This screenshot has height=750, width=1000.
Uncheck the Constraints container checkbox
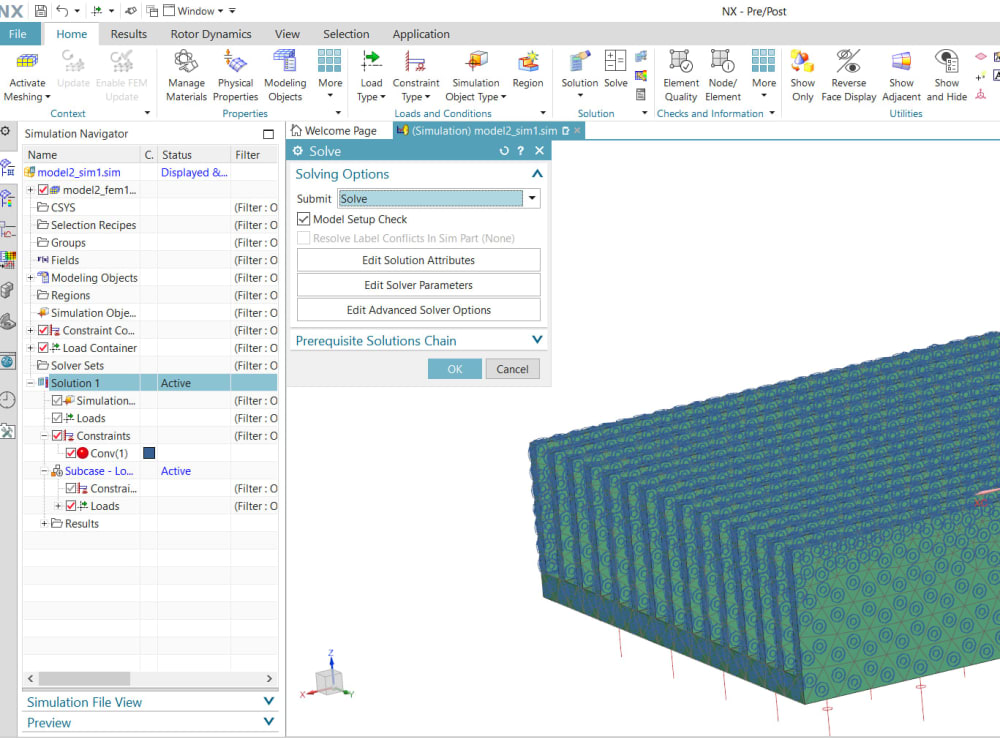point(55,435)
